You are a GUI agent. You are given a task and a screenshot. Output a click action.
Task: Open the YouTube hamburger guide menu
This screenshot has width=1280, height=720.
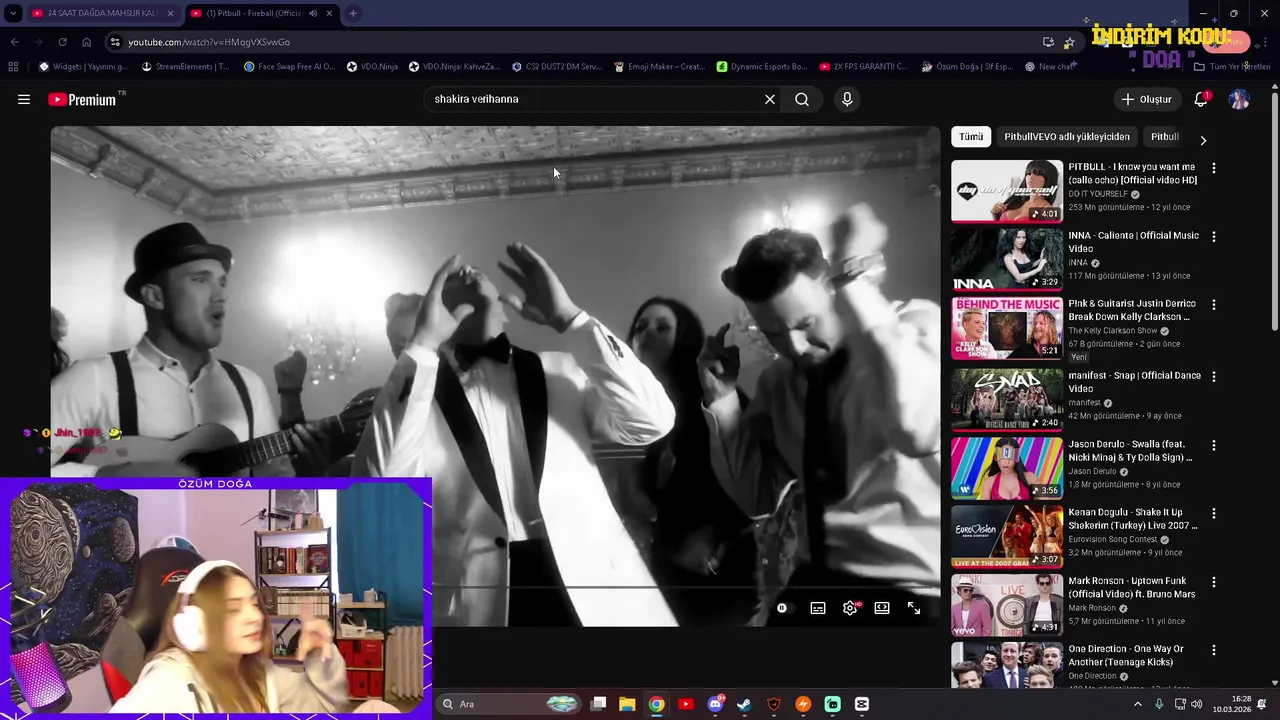[24, 99]
